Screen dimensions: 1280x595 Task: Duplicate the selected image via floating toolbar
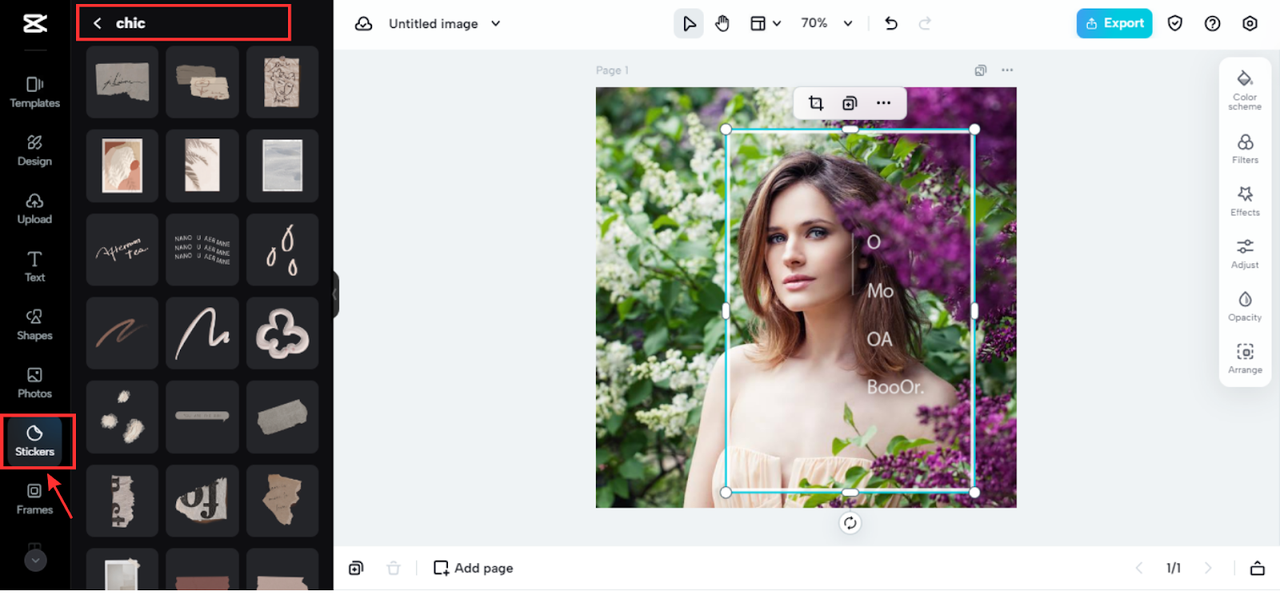[x=849, y=103]
